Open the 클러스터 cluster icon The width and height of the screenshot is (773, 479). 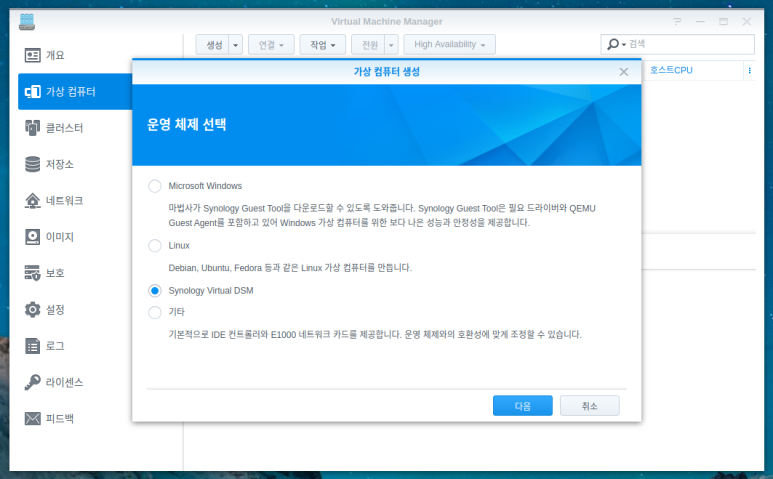coord(33,128)
